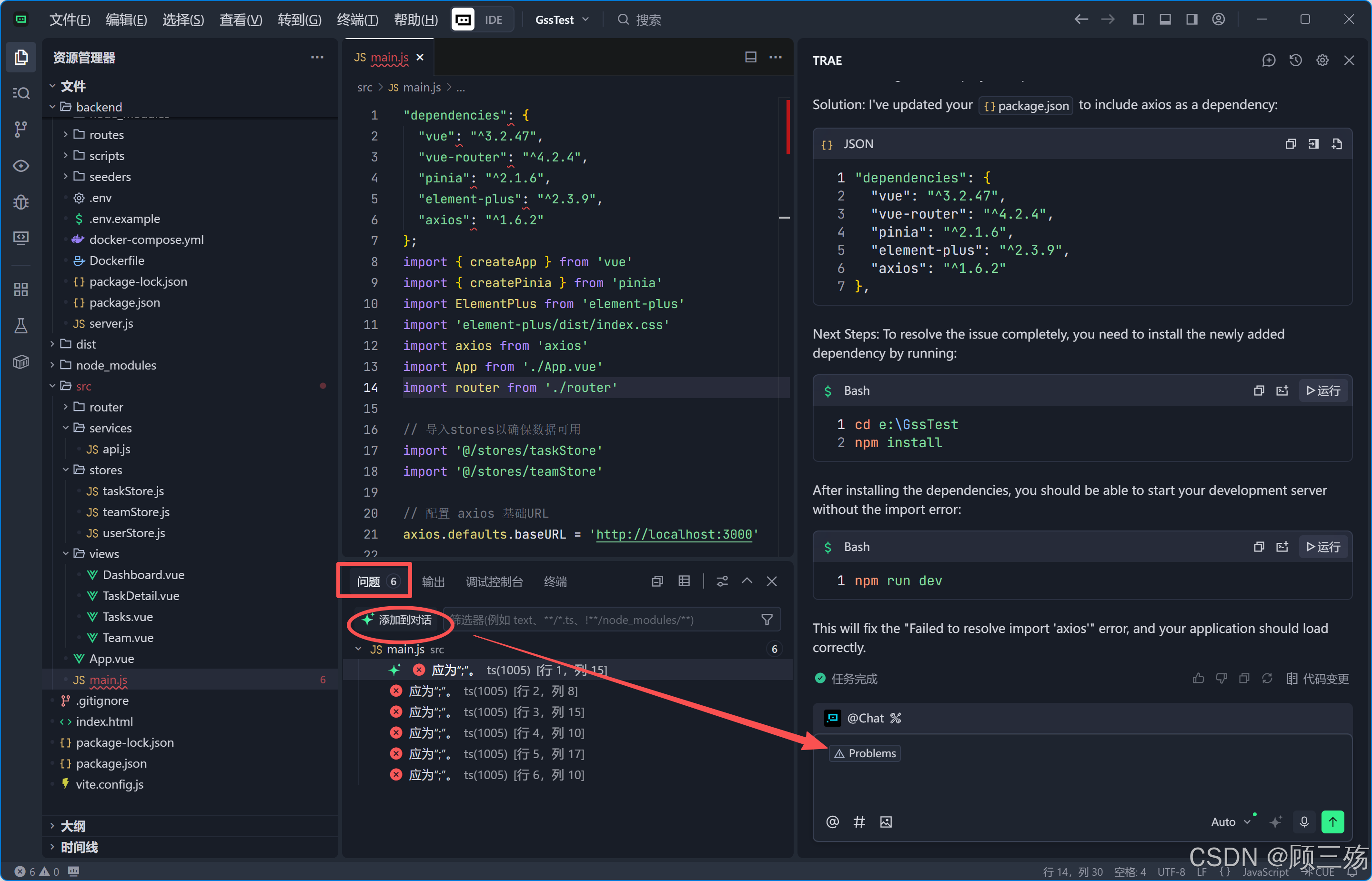Image resolution: width=1372 pixels, height=881 pixels.
Task: Toggle the primary sidebar layout icon
Action: click(x=1138, y=20)
